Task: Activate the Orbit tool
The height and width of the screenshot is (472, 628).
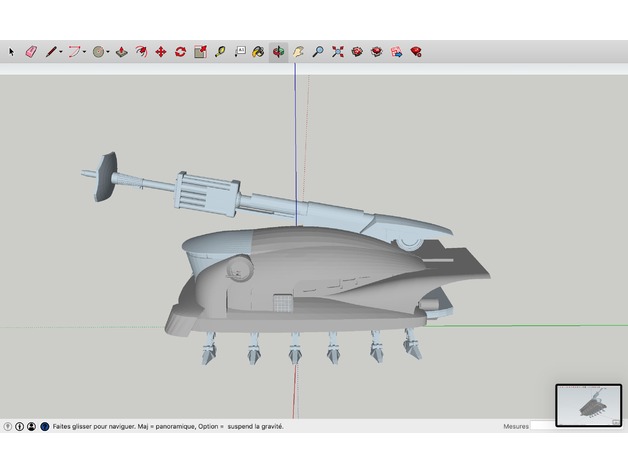Action: 278,51
